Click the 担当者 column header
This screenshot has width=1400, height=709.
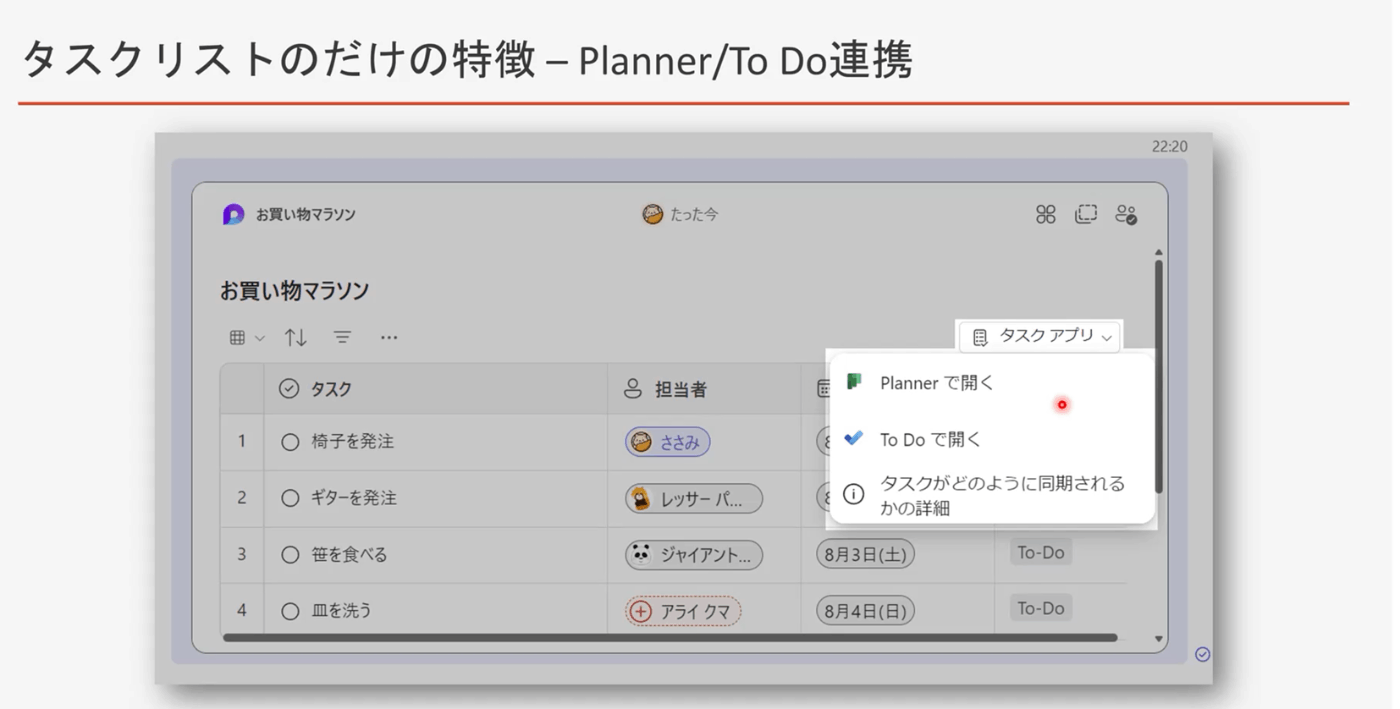(x=704, y=389)
